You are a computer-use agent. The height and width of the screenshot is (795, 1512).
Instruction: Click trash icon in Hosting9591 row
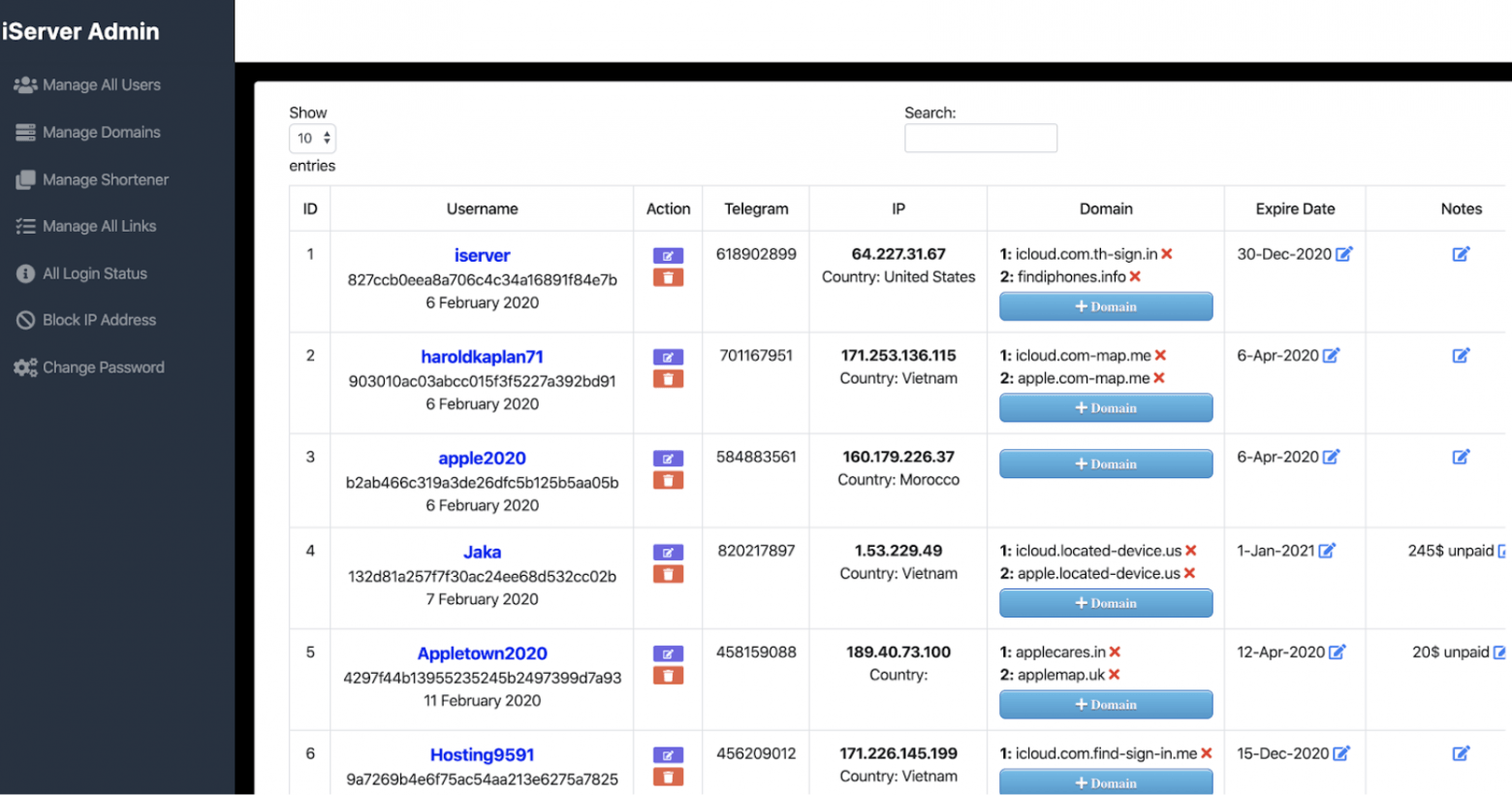(x=668, y=777)
